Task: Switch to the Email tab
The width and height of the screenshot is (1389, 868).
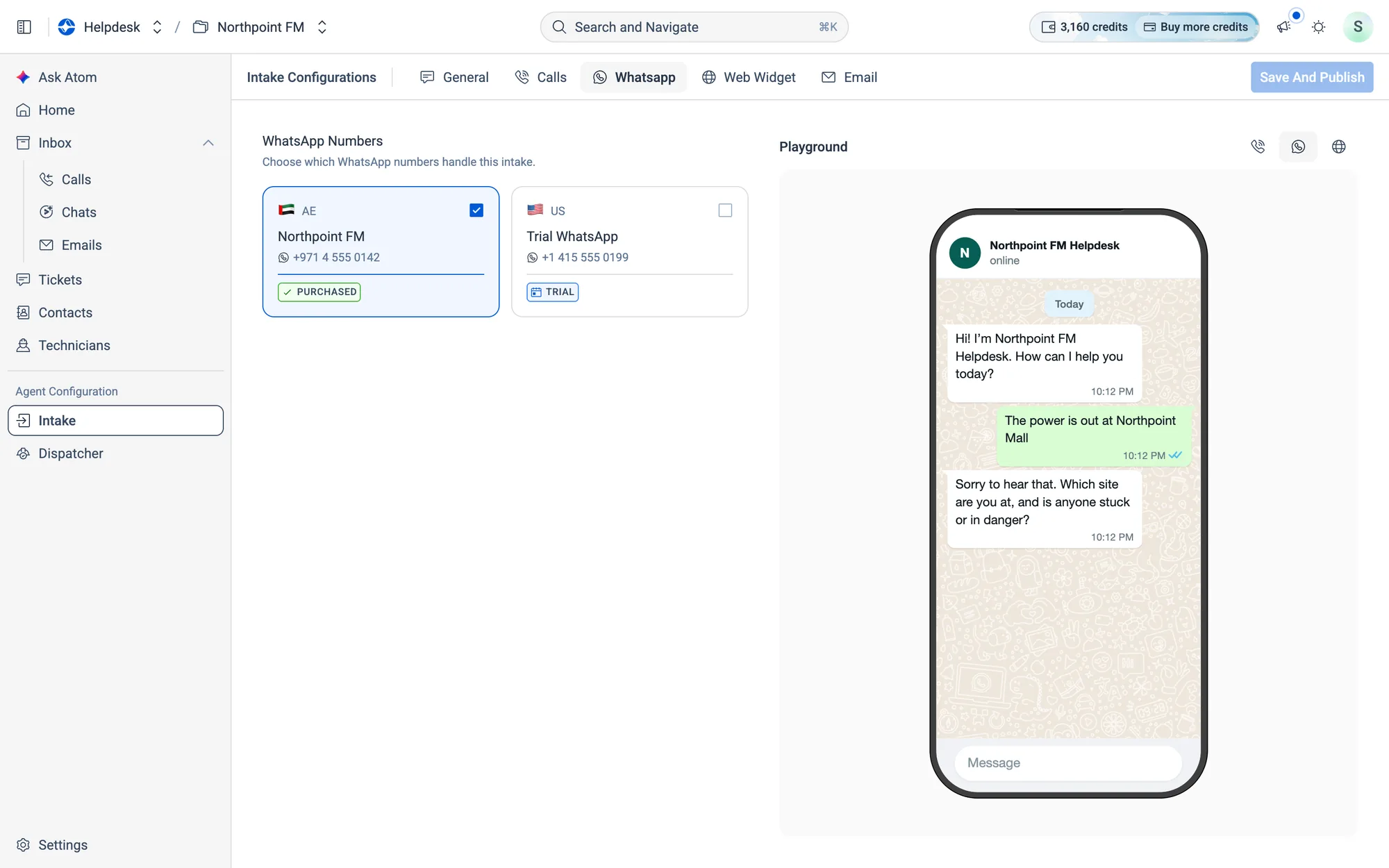Action: [849, 77]
